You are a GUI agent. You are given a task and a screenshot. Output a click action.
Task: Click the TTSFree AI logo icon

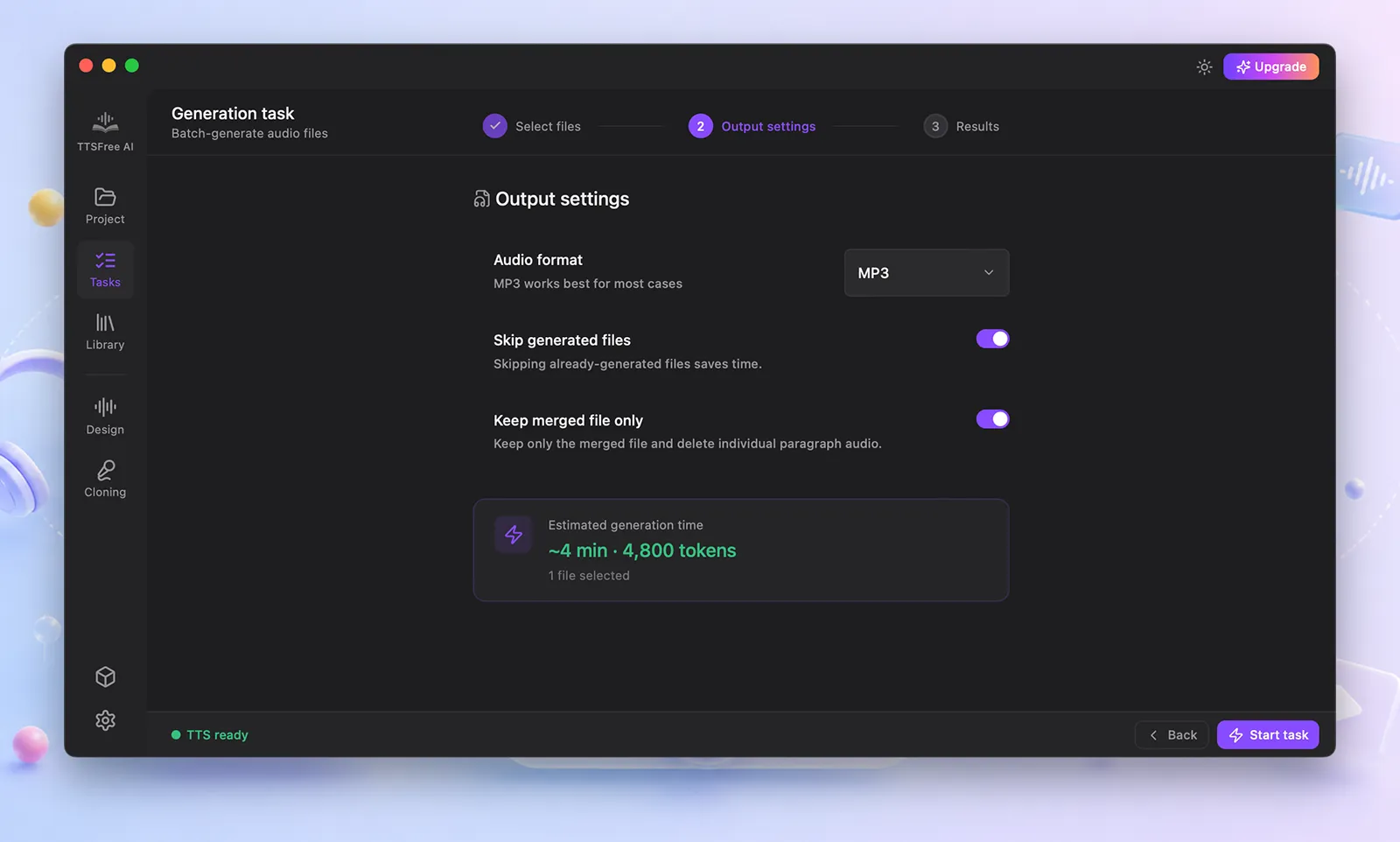click(x=105, y=122)
